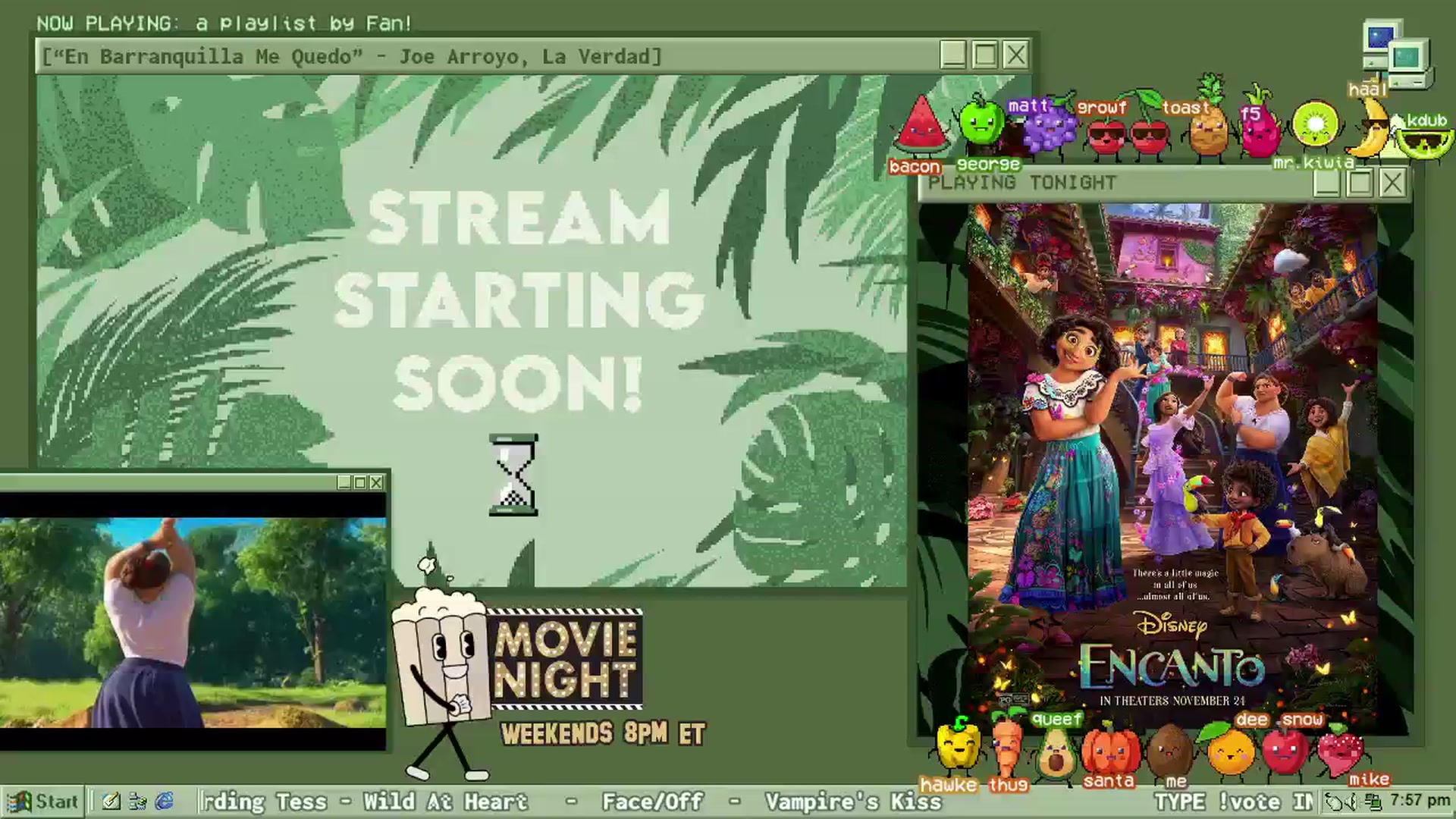
Task: Maximize the song title window
Action: click(984, 55)
